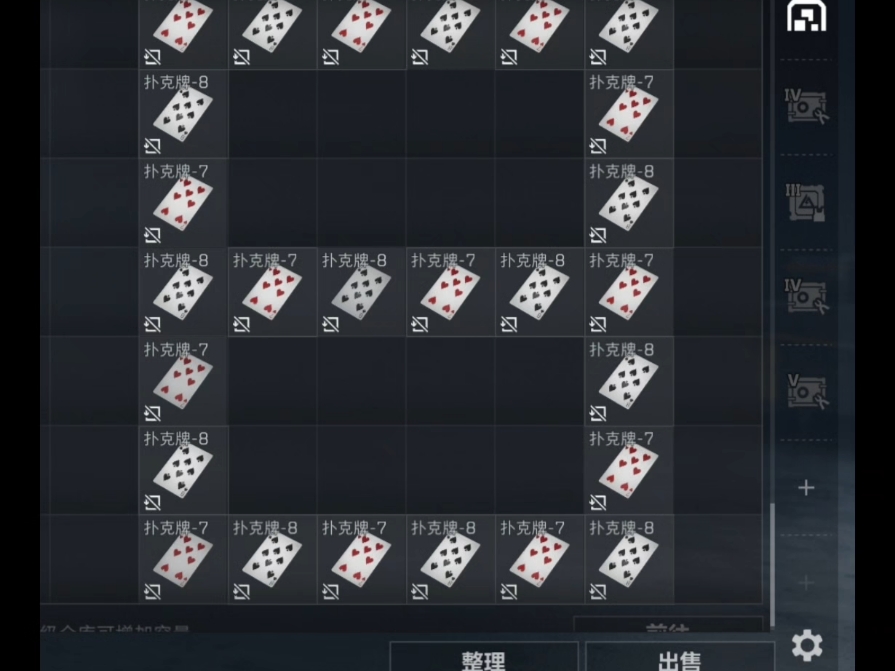Click the bound-item icon on the bottom-right corner 扑克牌-8
This screenshot has height=671, width=895.
(598, 592)
